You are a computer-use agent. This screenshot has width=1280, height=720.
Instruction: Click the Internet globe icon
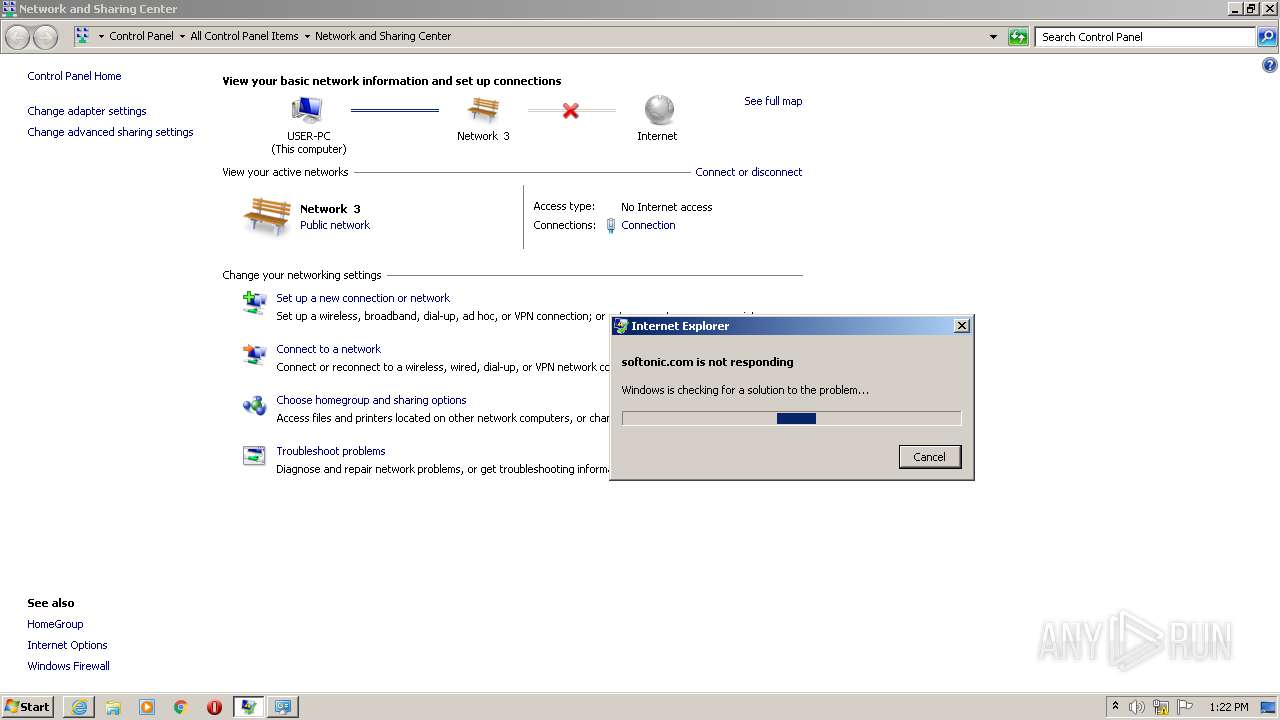(x=659, y=110)
